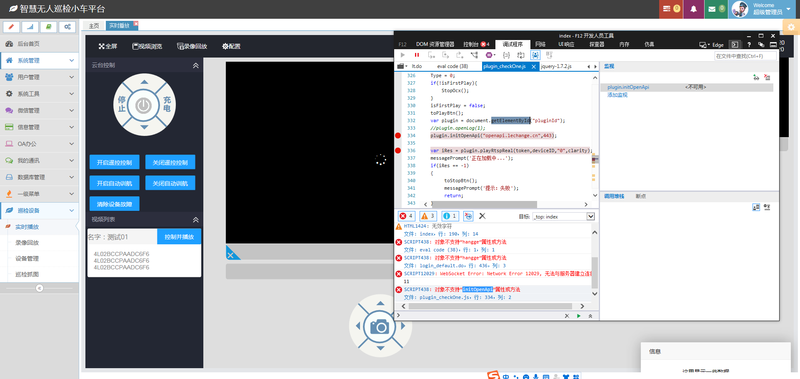The image size is (800, 379).
Task: Open 控制台 tab in F12 tools
Action: [x=476, y=44]
